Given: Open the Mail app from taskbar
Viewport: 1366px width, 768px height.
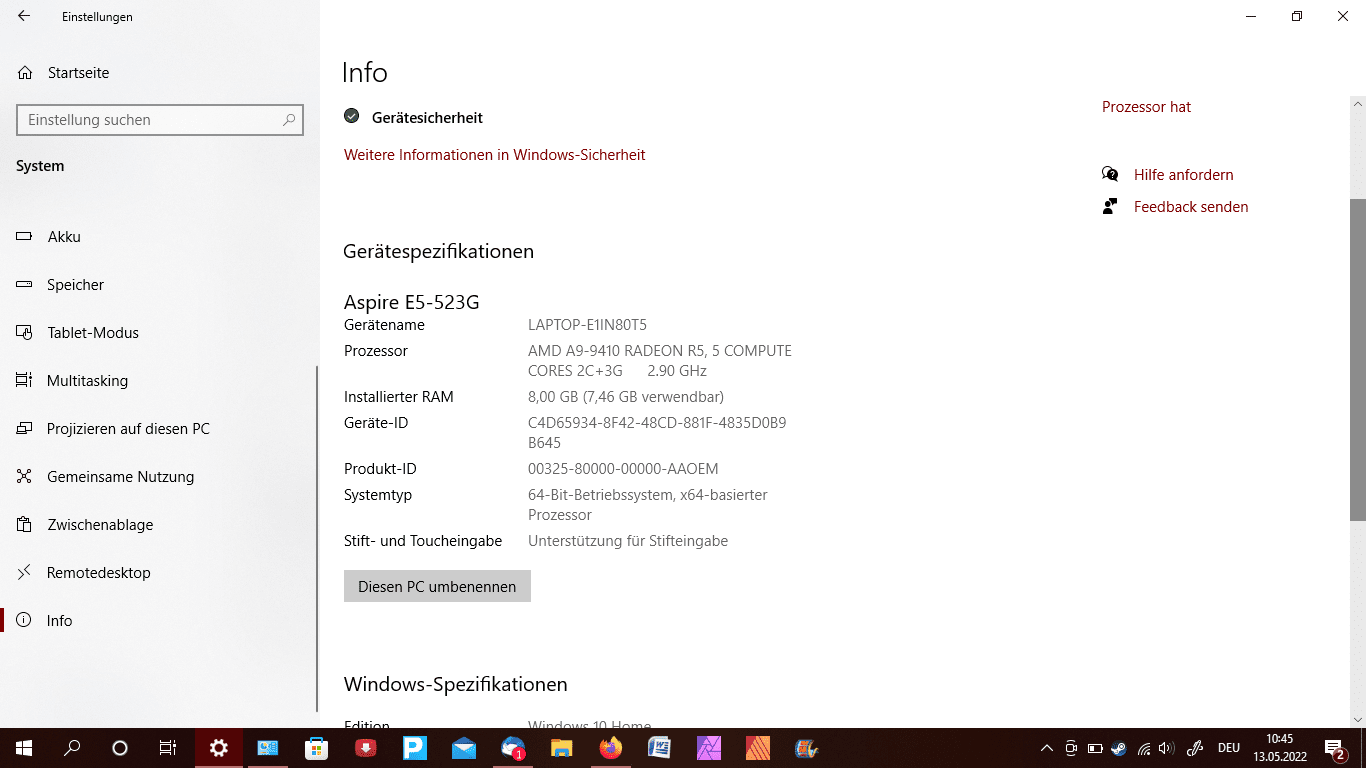Looking at the screenshot, I should [464, 748].
